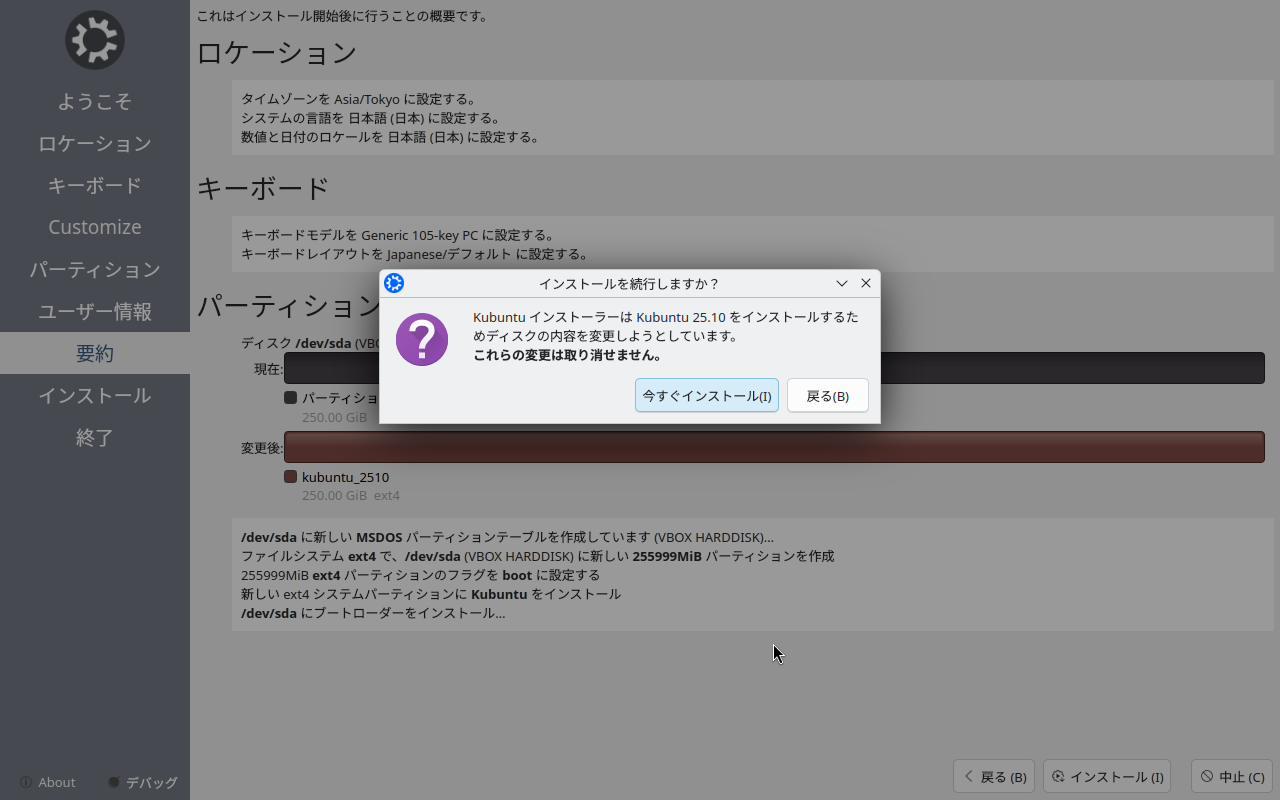Open the About button in the sidebar

48,782
